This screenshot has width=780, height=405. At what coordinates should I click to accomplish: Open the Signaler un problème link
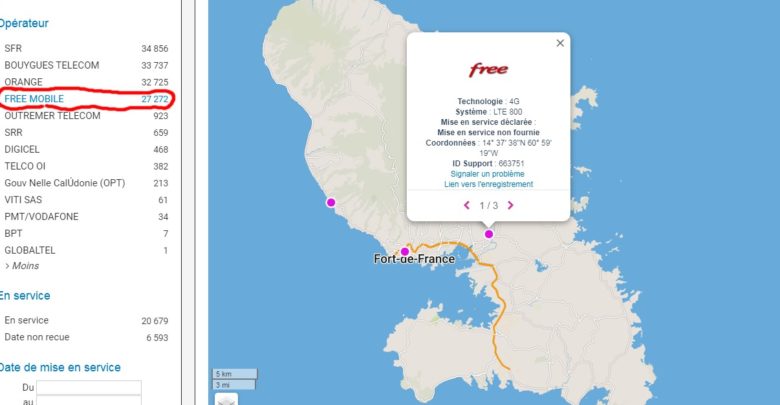pyautogui.click(x=488, y=174)
